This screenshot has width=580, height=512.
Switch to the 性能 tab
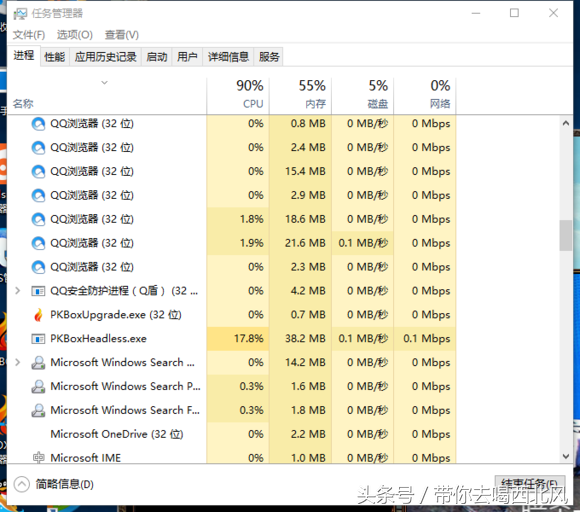coord(55,57)
